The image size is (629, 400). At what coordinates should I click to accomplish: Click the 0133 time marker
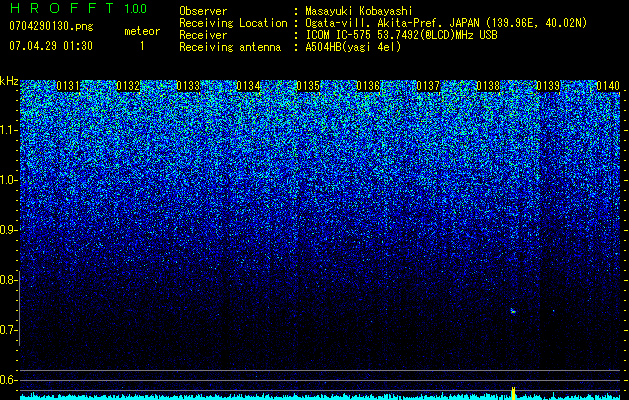point(188,86)
